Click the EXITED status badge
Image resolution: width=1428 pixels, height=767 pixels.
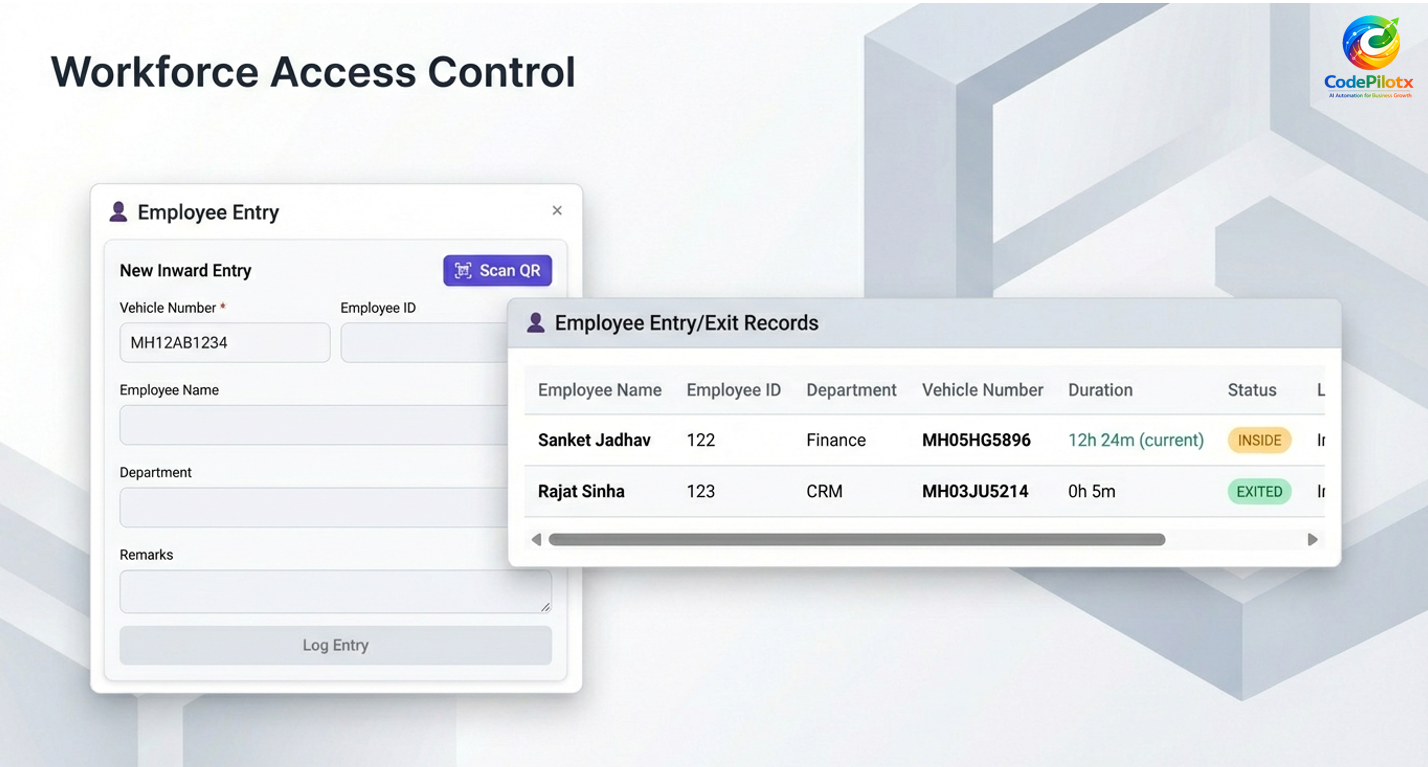click(1259, 492)
